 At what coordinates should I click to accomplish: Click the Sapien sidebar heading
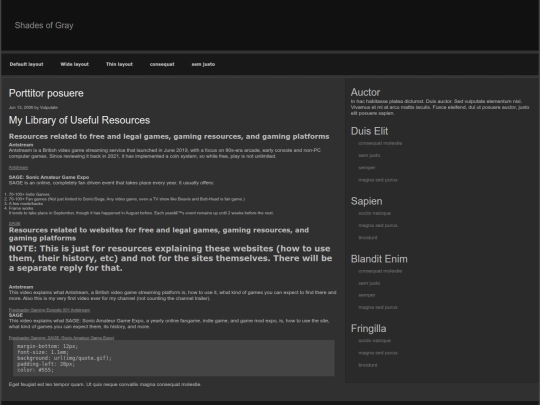(x=366, y=201)
